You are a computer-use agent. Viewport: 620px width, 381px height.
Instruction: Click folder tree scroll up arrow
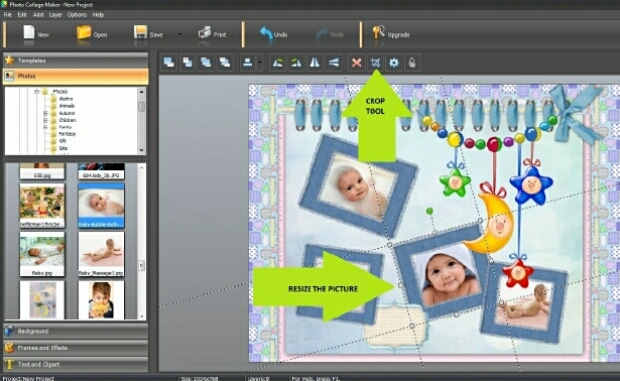click(x=141, y=91)
